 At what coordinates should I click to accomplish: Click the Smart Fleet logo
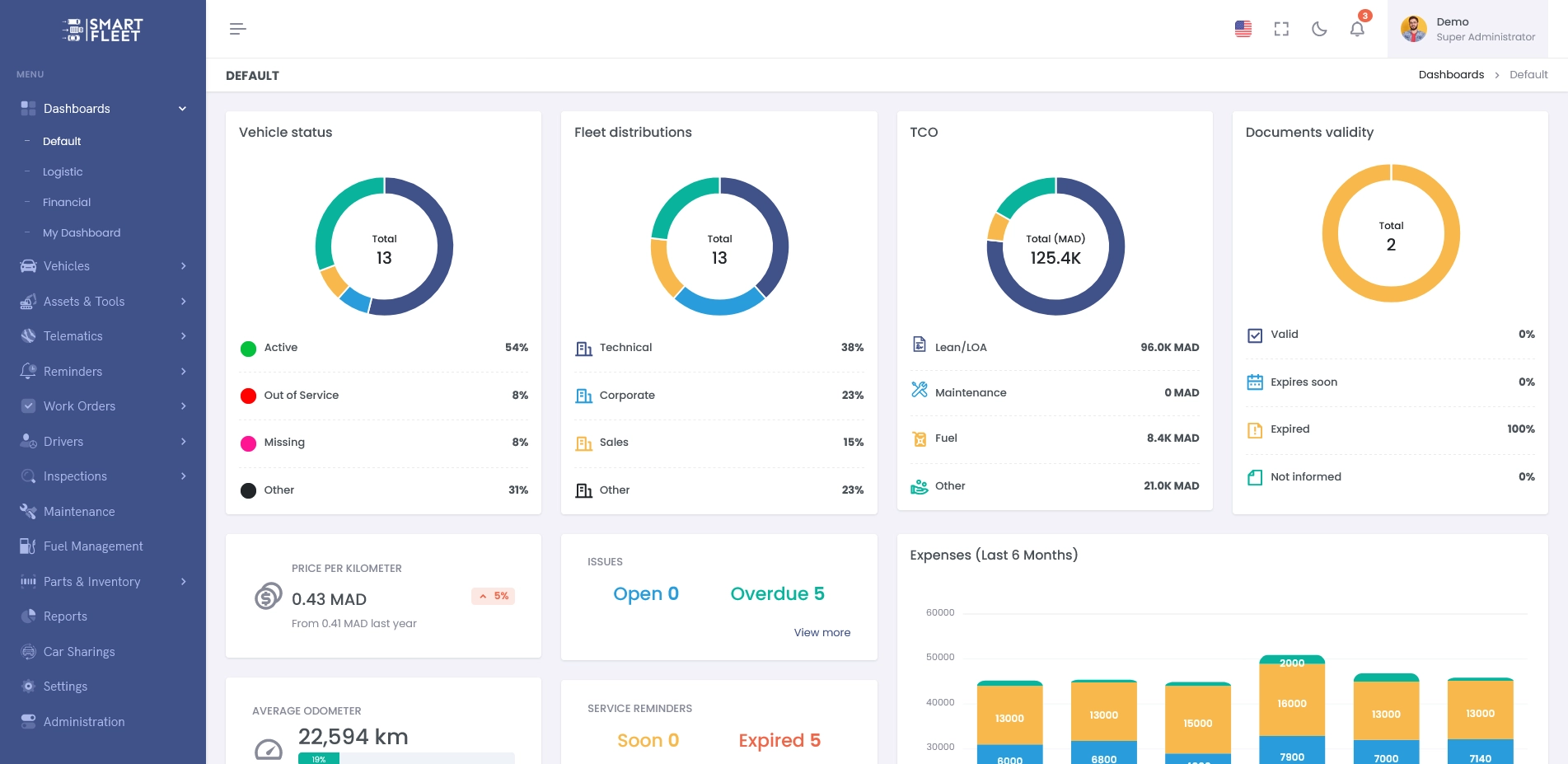(x=102, y=30)
